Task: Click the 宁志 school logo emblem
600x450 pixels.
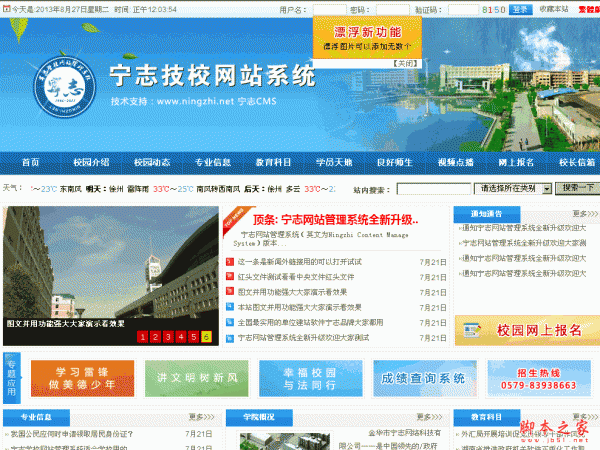Action: (65, 88)
